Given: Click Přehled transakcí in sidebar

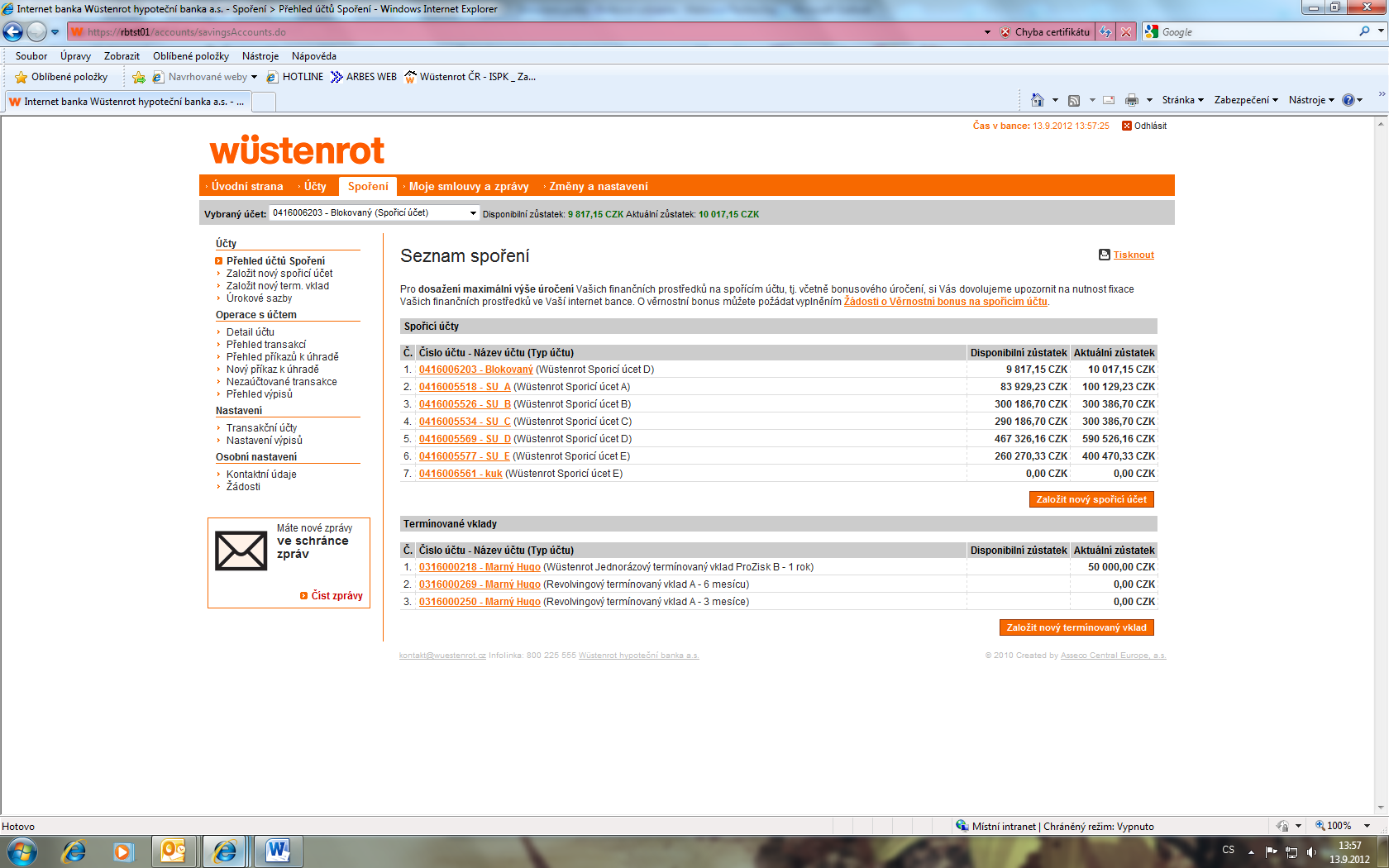Looking at the screenshot, I should click(x=265, y=345).
